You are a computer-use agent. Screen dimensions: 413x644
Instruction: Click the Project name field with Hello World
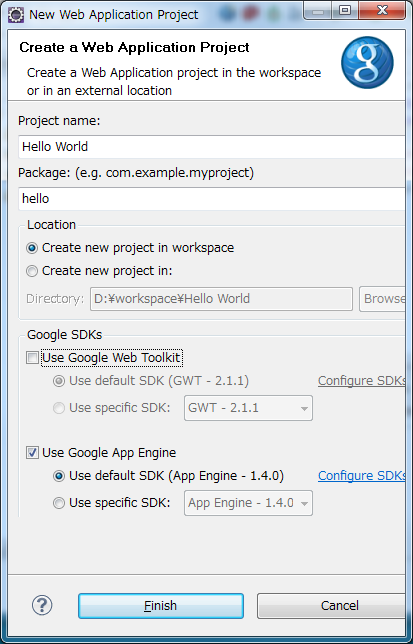[x=212, y=147]
